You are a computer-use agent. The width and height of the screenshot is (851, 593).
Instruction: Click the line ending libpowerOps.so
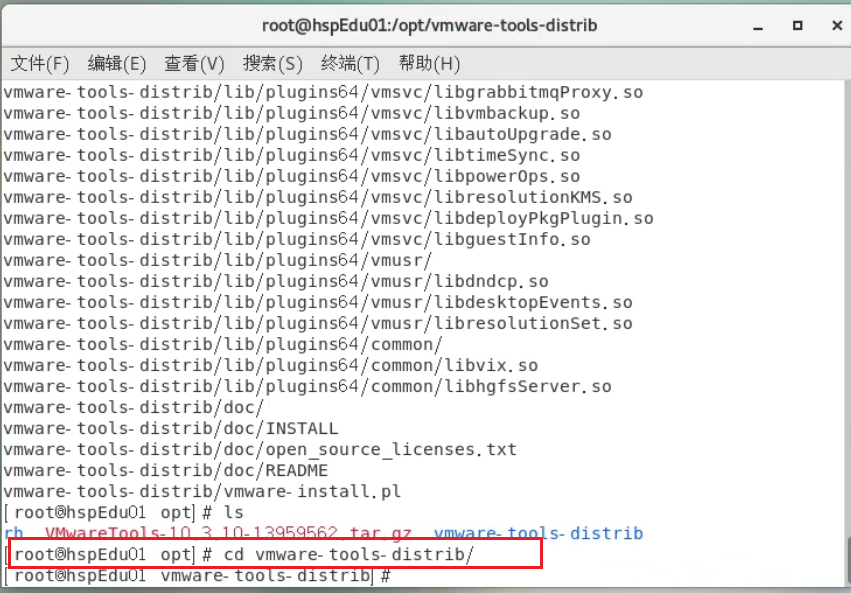[291, 176]
